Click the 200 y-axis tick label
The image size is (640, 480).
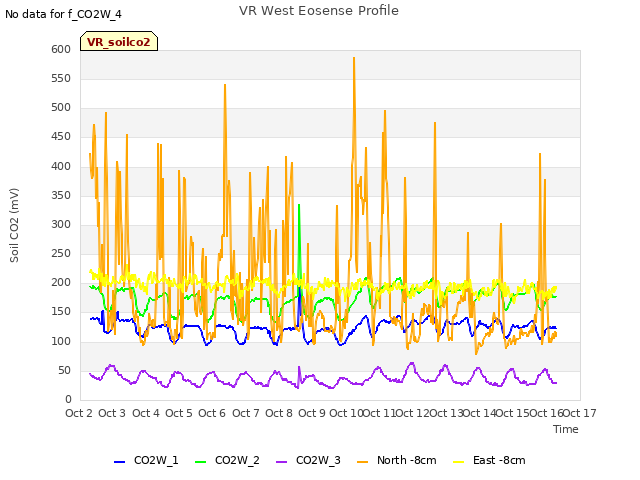pos(61,282)
